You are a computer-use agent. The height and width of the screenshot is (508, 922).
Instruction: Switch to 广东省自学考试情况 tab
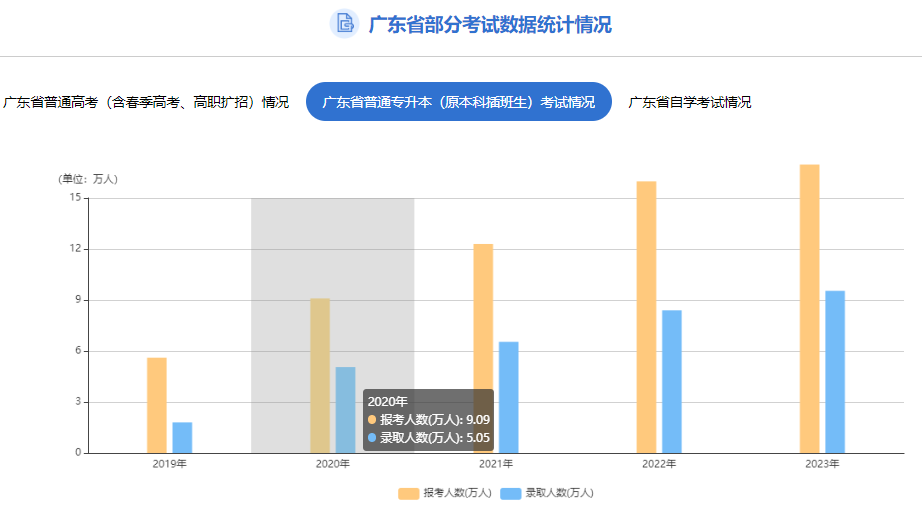(x=689, y=102)
